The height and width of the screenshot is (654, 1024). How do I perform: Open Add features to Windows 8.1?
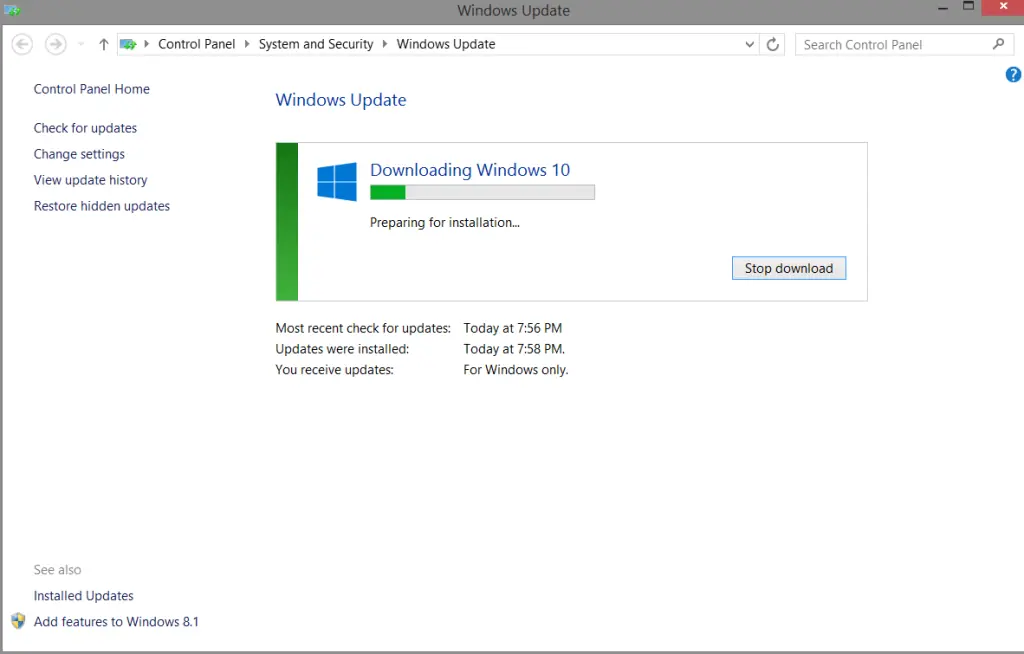pos(116,622)
